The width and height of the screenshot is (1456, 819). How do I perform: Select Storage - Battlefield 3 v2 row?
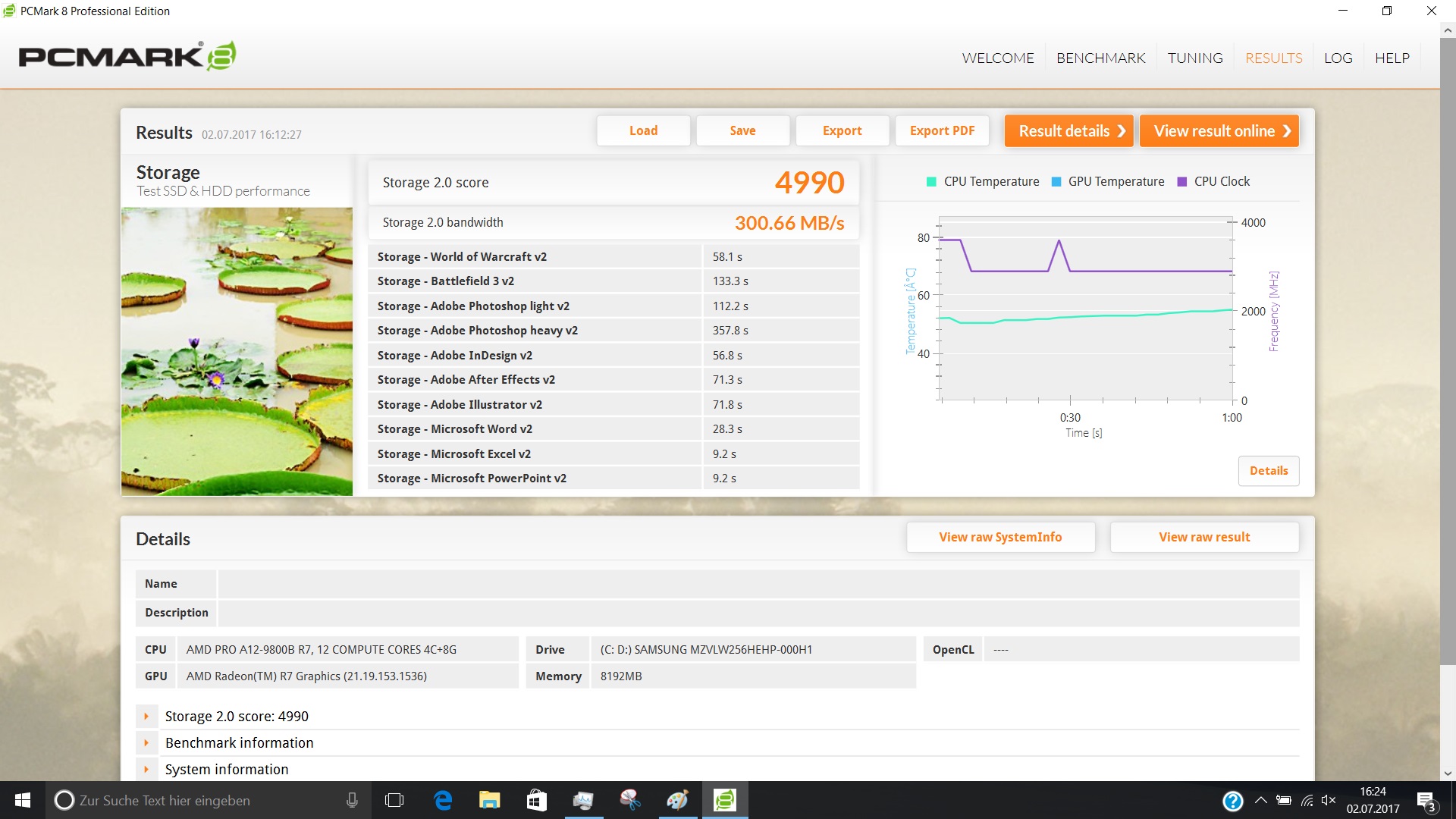613,281
